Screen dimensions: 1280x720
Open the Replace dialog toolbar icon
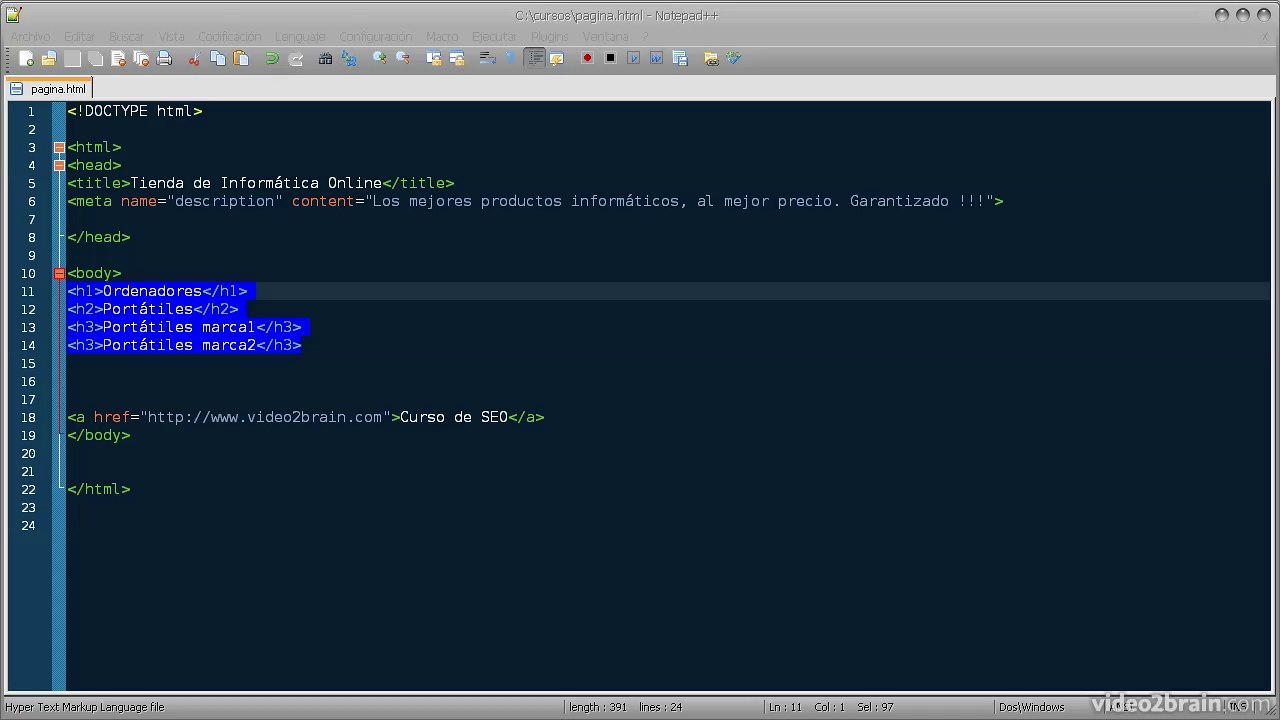[x=348, y=59]
